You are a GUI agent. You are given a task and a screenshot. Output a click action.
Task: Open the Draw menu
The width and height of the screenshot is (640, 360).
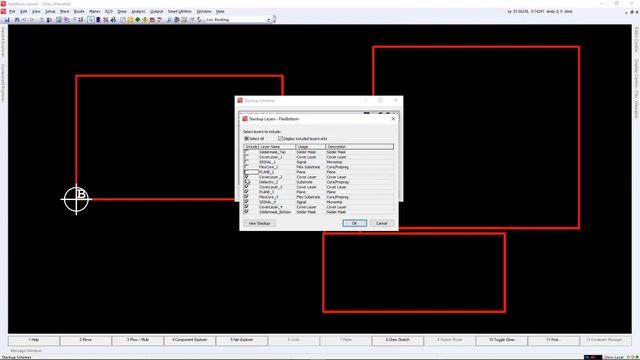[x=122, y=11]
